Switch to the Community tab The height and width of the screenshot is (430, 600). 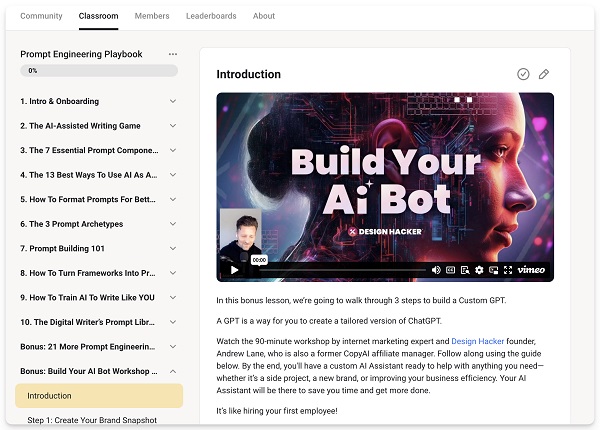tap(41, 16)
